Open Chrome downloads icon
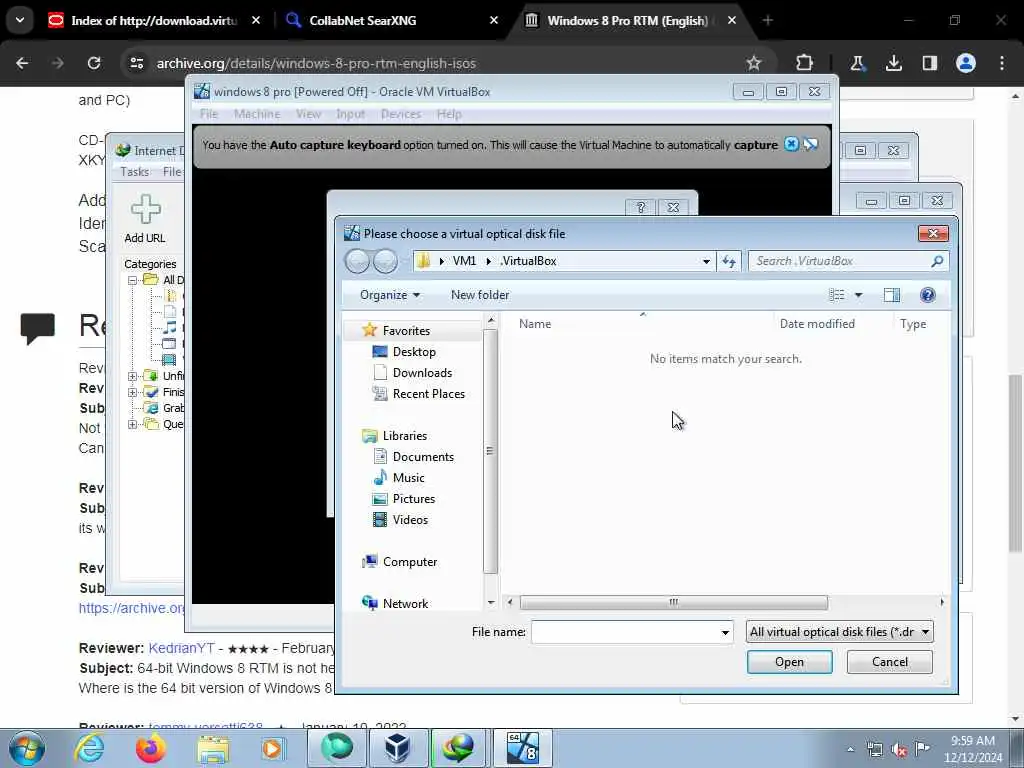1024x768 pixels. [893, 63]
